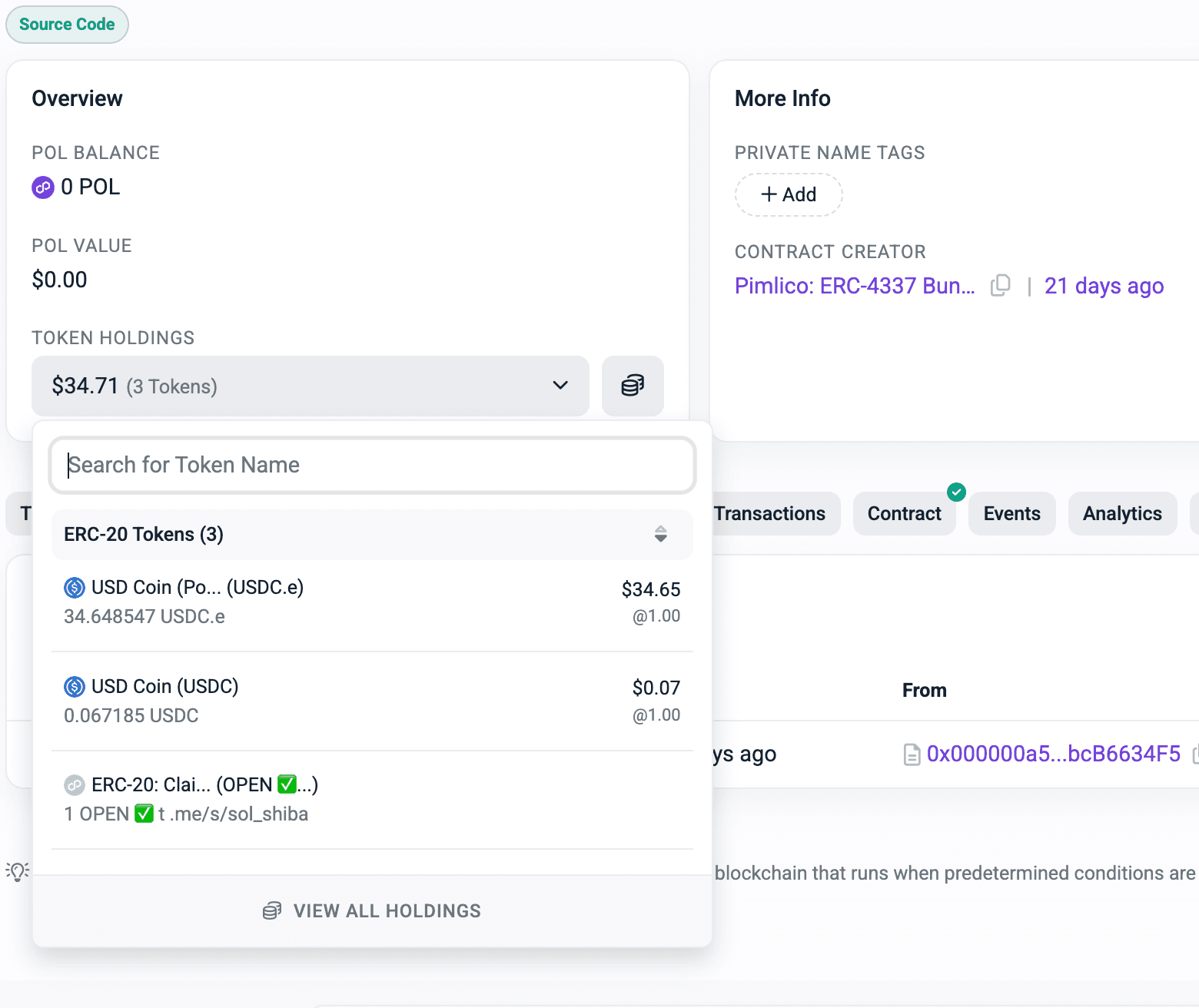This screenshot has height=1008, width=1199.
Task: Copy the contract creator address
Action: click(1000, 286)
